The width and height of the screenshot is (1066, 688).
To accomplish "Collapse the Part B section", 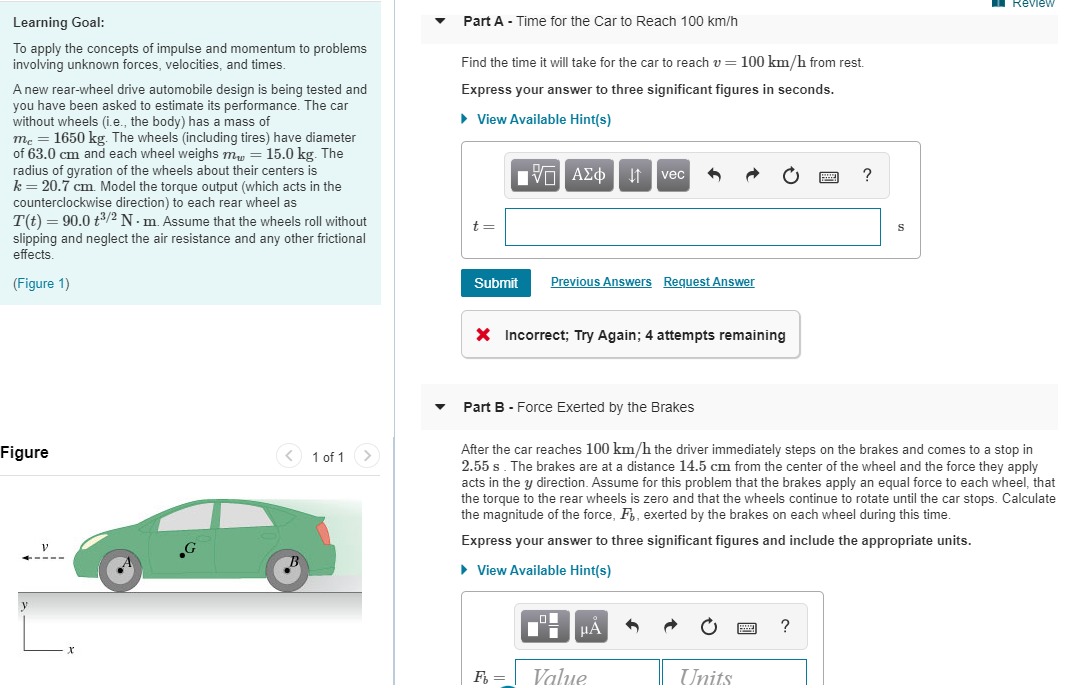I will (x=440, y=406).
